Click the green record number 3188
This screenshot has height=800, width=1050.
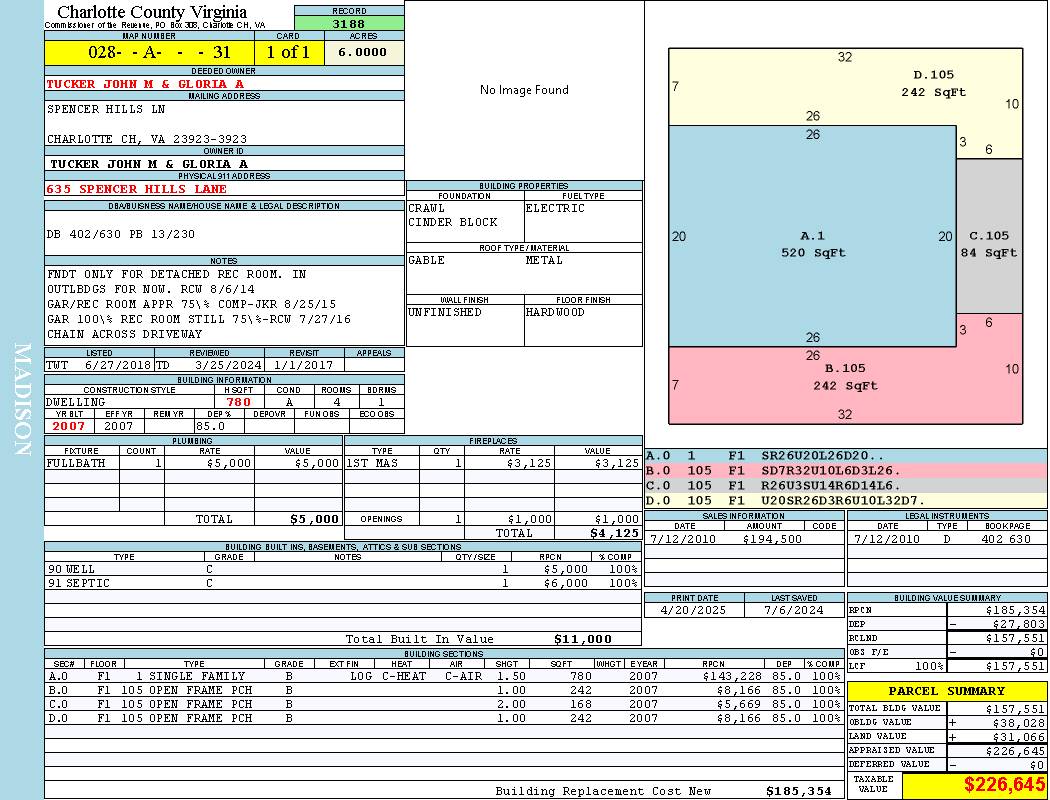point(349,23)
